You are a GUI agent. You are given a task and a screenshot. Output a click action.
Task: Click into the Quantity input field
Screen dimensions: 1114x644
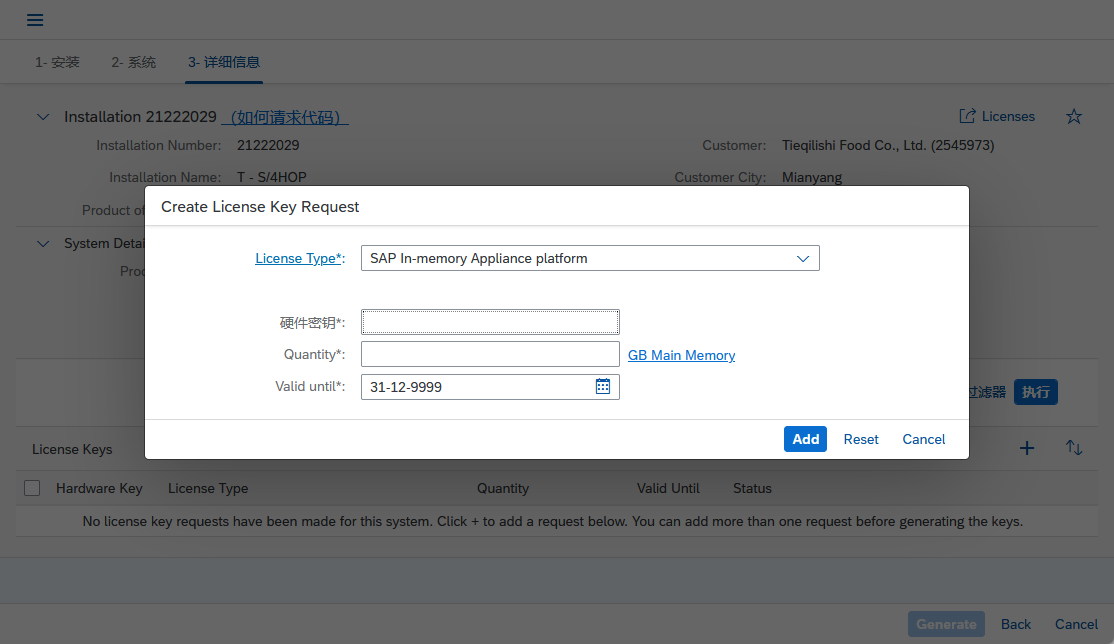coord(490,355)
